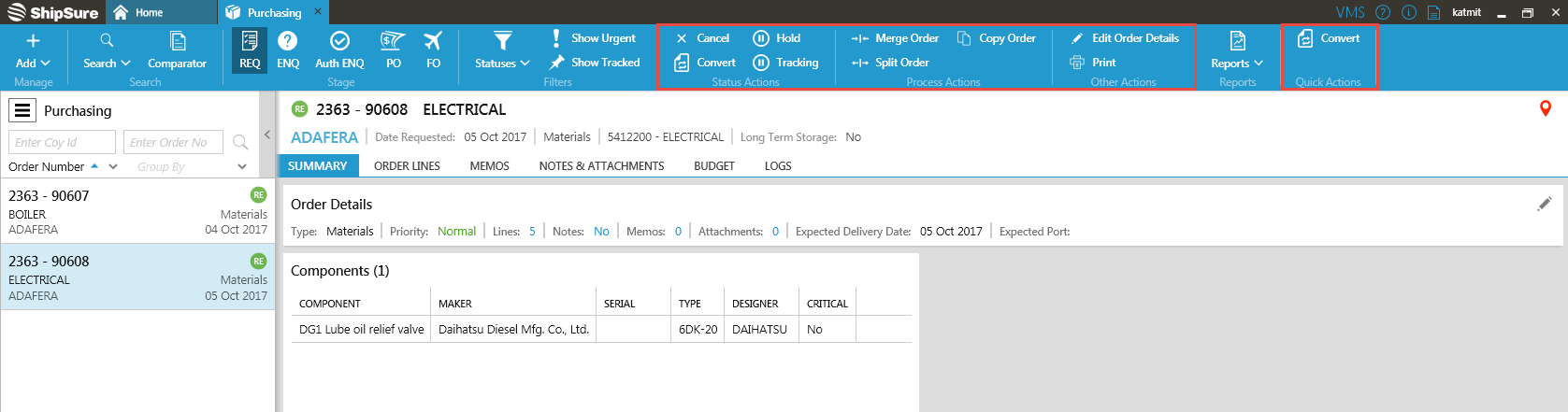Screen dimensions: 1568x412
Task: Click the Merge Order button
Action: (895, 38)
